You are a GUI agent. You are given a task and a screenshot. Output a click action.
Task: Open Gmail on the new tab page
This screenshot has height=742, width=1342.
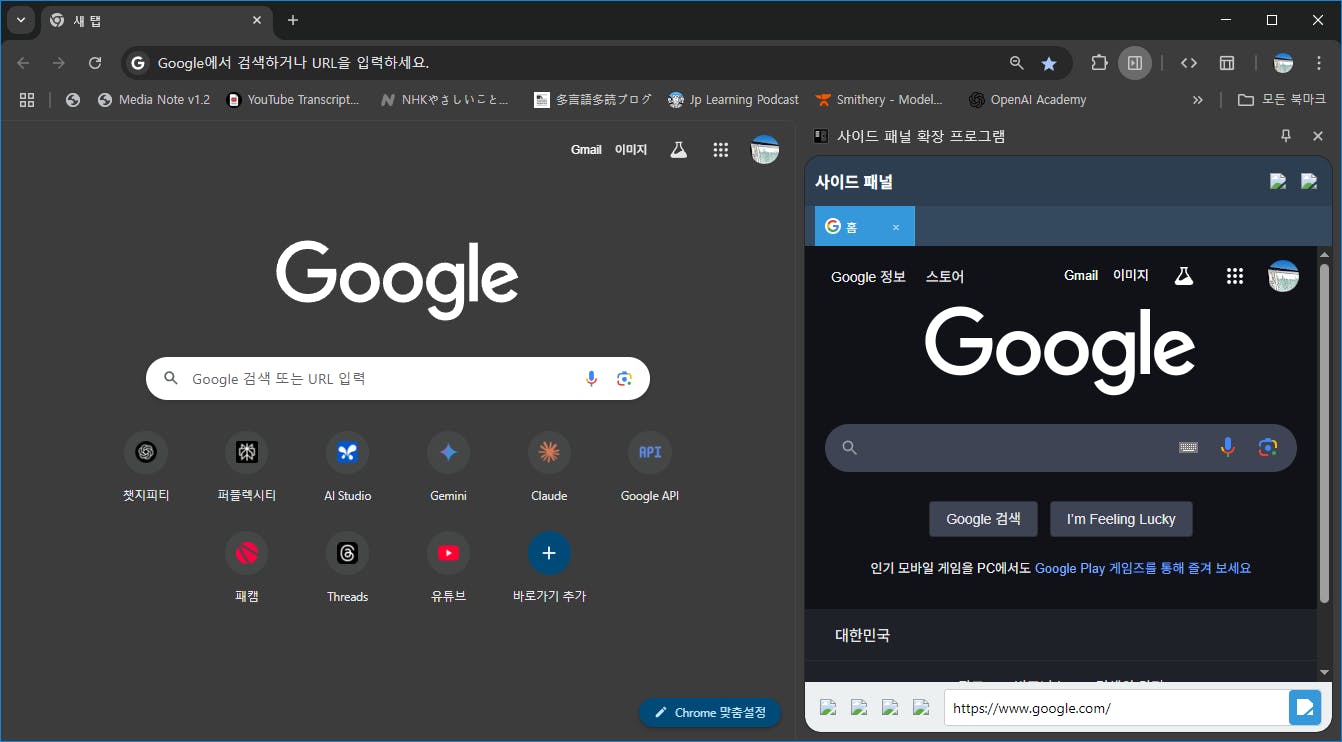click(x=586, y=150)
